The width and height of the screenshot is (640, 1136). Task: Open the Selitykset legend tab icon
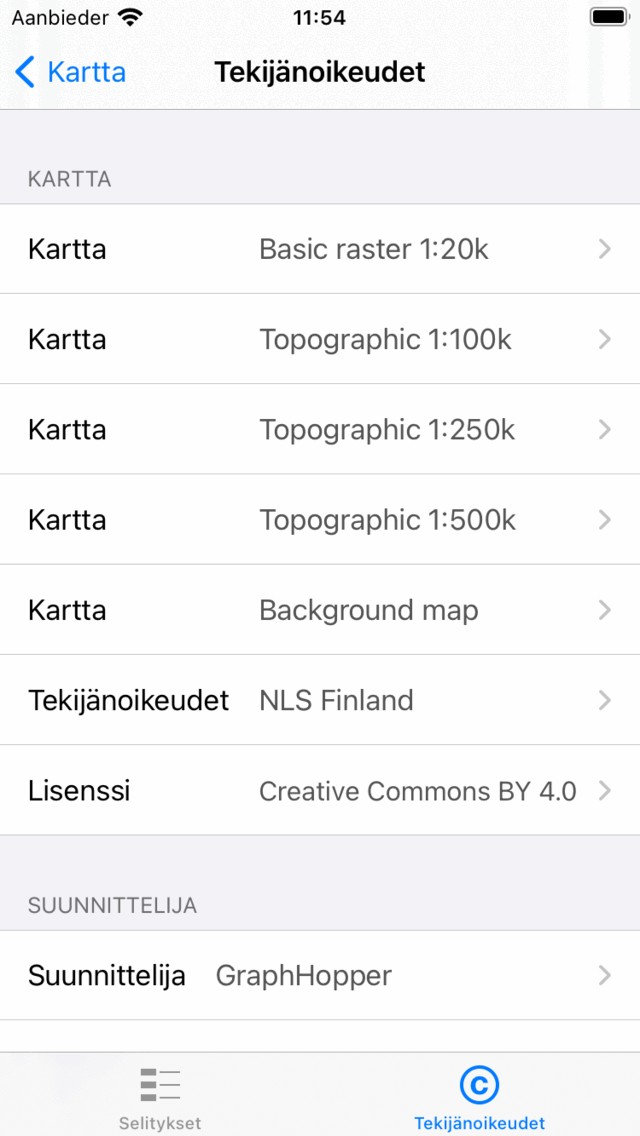click(x=160, y=1085)
